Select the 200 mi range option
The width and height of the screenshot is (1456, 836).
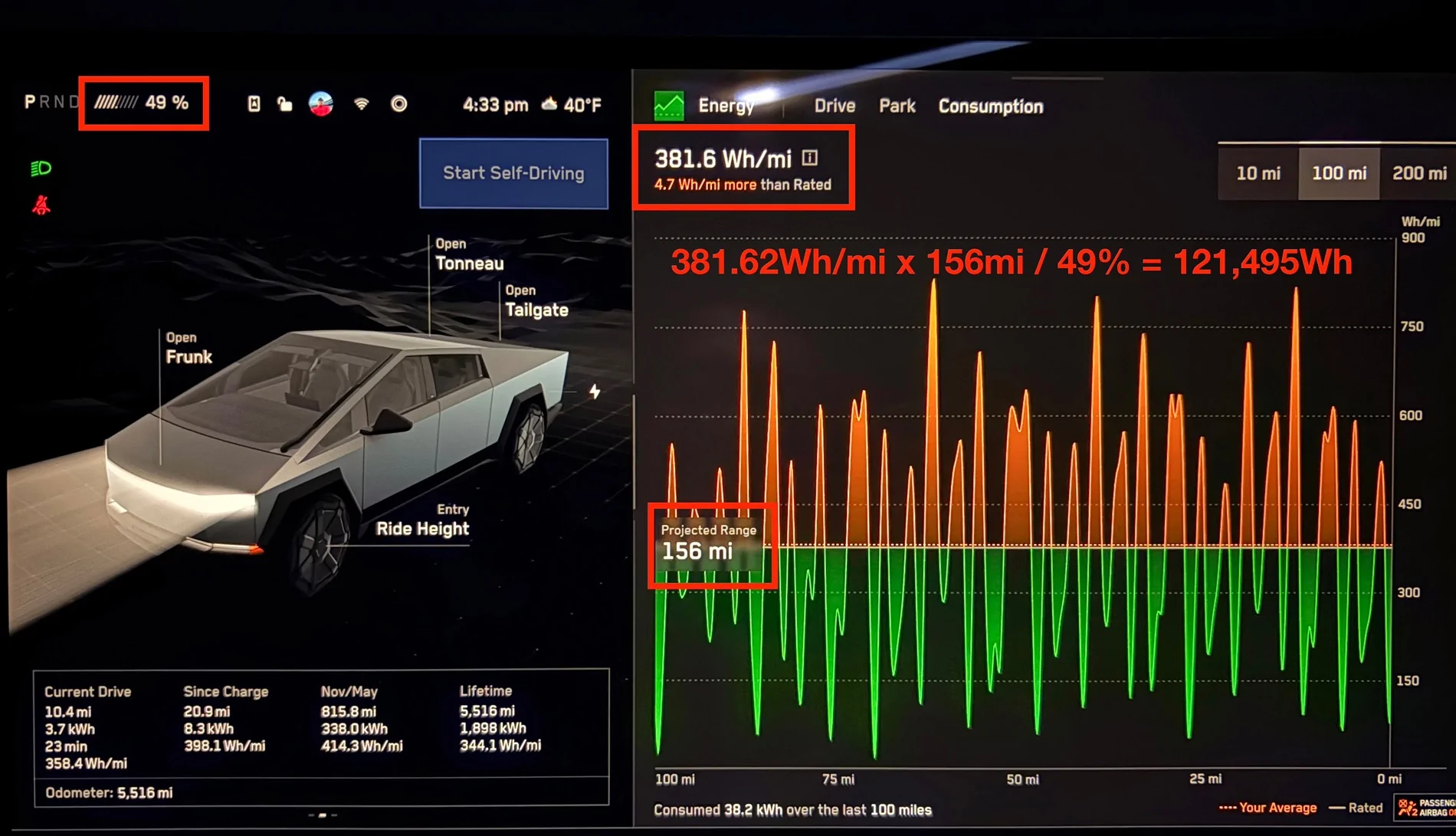click(1418, 173)
